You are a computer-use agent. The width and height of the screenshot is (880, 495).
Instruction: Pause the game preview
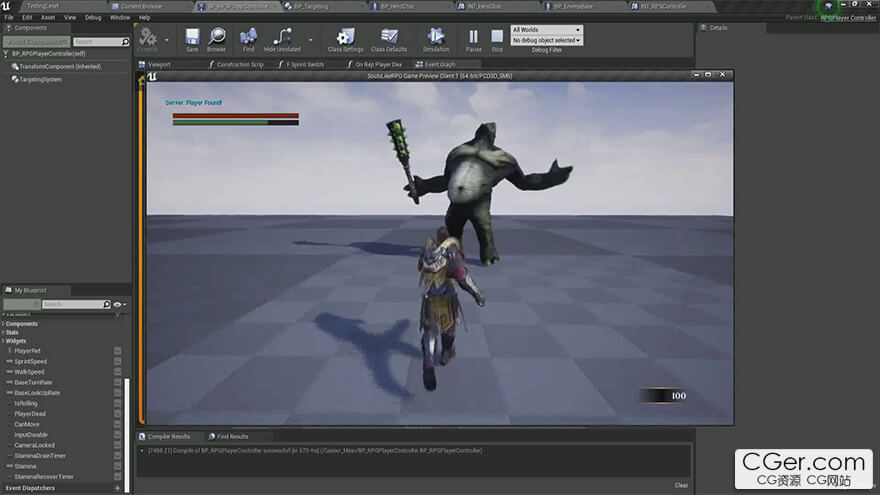474,37
